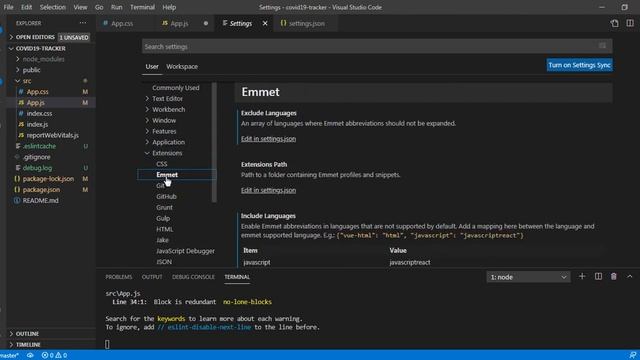Edit Exclude Languages in settings.json link
This screenshot has height=360, width=640.
coord(268,139)
